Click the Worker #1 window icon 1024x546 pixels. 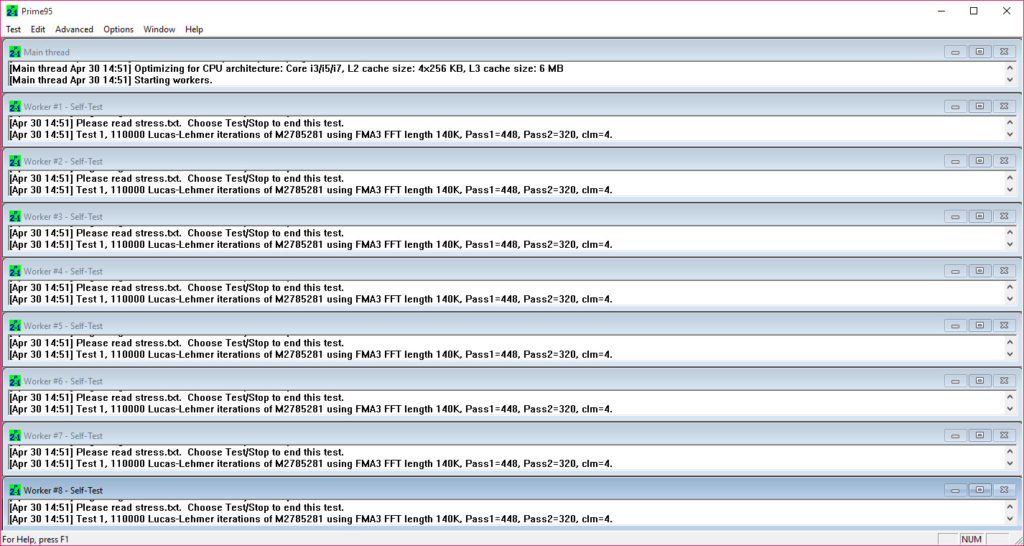(15, 106)
